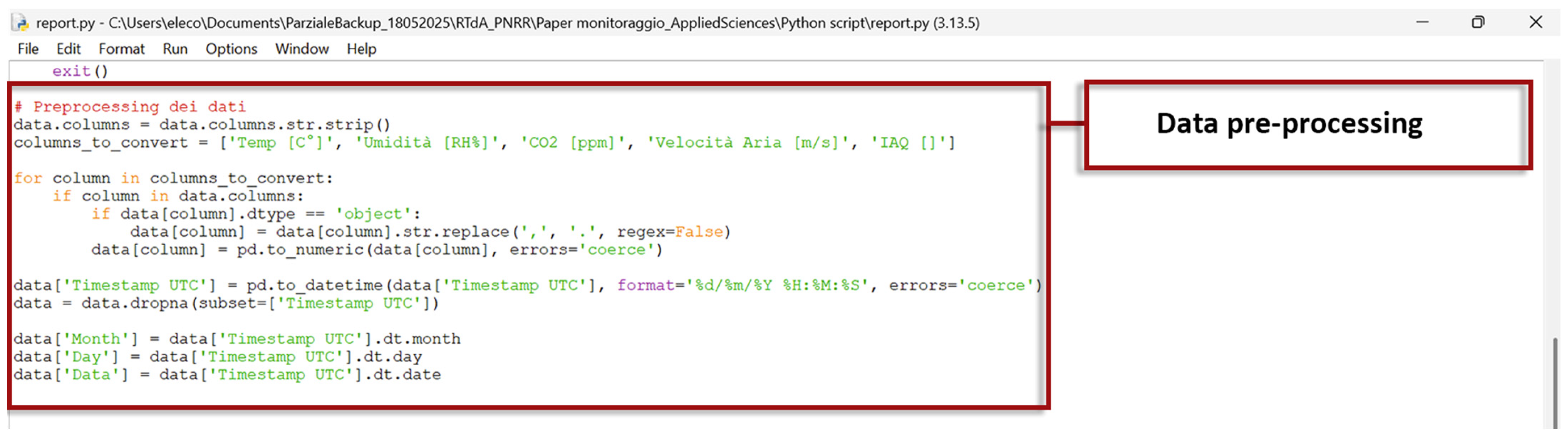The height and width of the screenshot is (438, 1568).
Task: Click the data['Day'] assignment line
Action: [x=217, y=357]
